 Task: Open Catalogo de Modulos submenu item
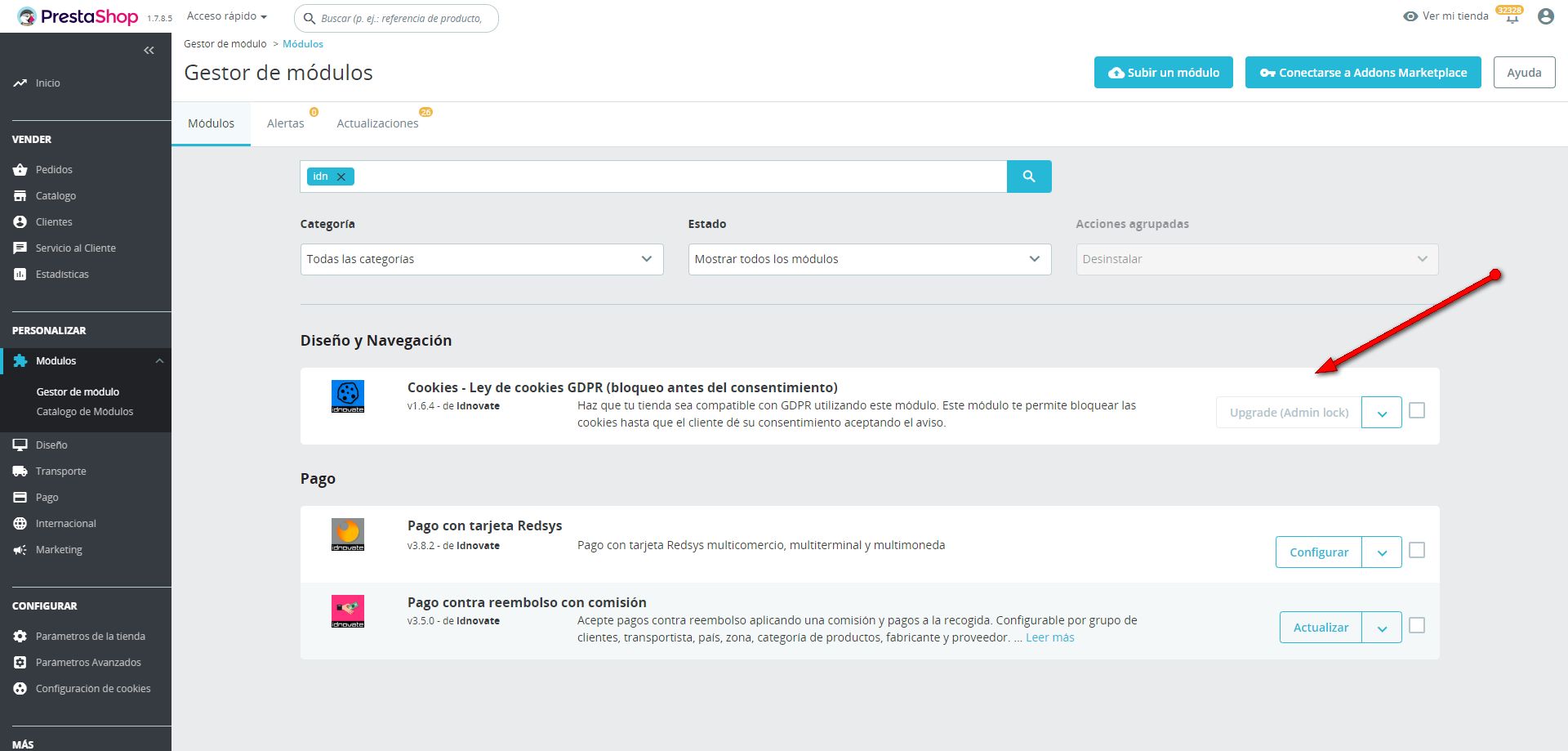pyautogui.click(x=85, y=412)
